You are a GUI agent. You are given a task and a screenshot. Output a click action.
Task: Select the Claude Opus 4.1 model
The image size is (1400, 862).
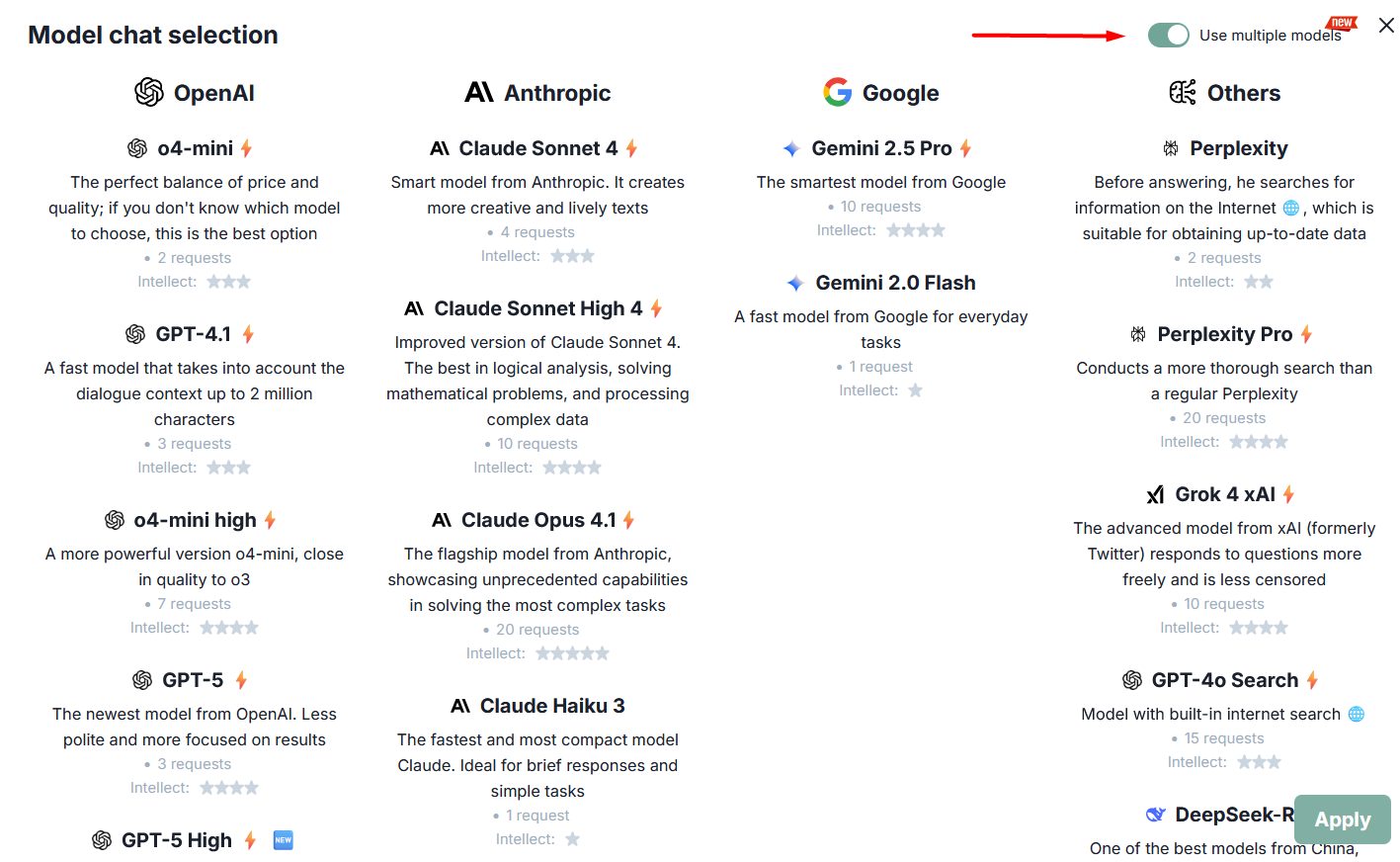538,520
